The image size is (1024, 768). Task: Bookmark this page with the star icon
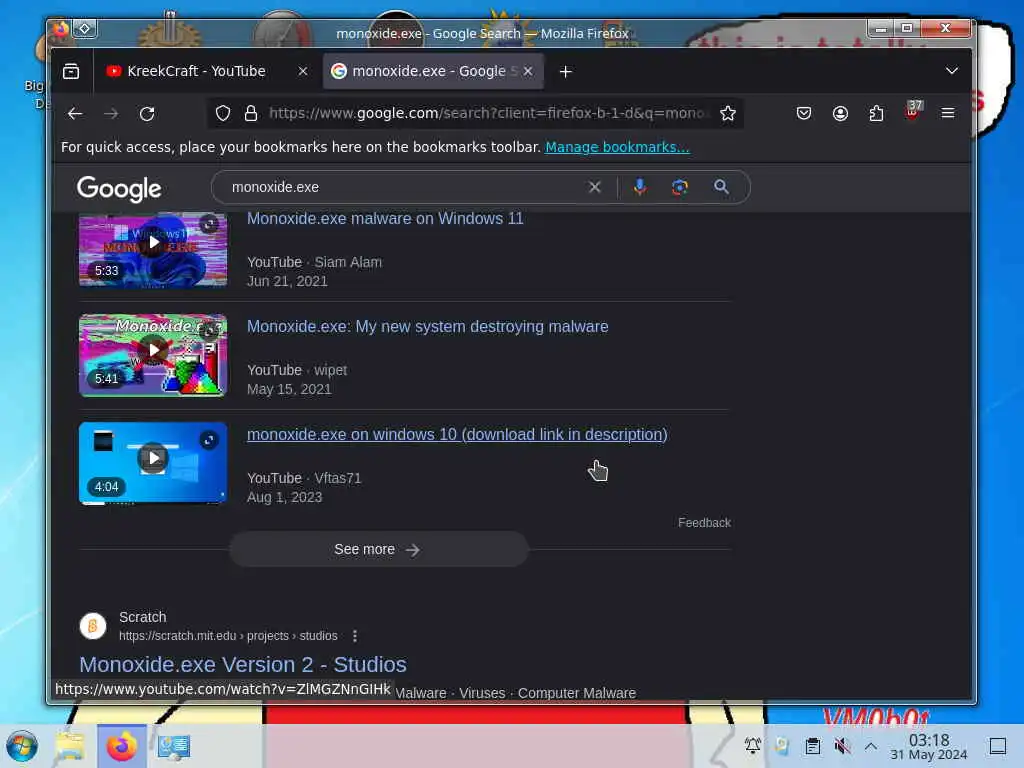click(x=728, y=114)
